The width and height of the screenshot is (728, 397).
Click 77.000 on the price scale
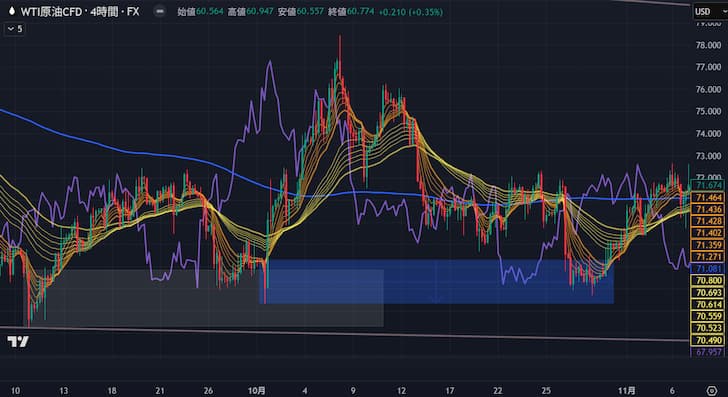pyautogui.click(x=708, y=67)
